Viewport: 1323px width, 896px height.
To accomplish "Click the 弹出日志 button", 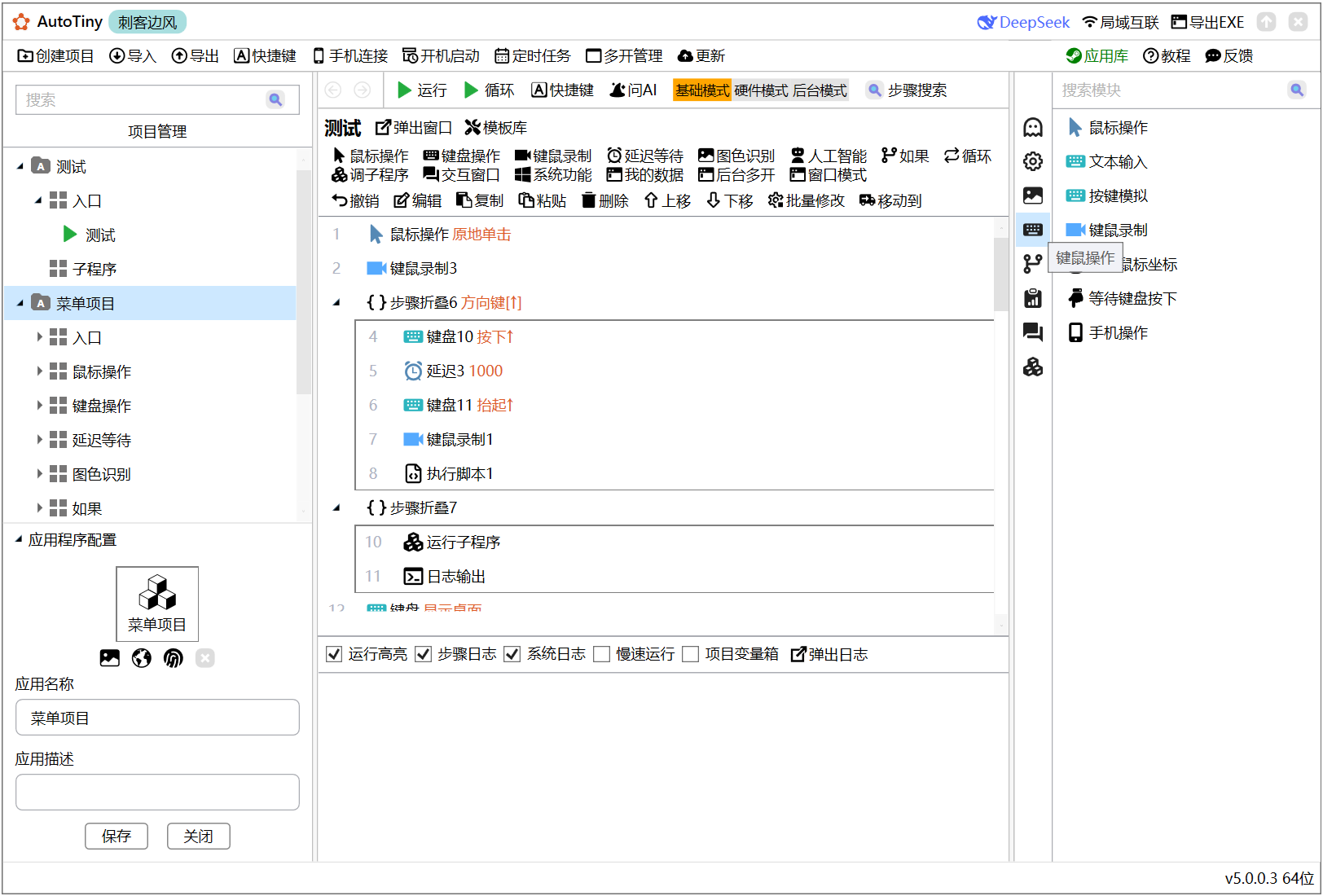I will click(829, 654).
